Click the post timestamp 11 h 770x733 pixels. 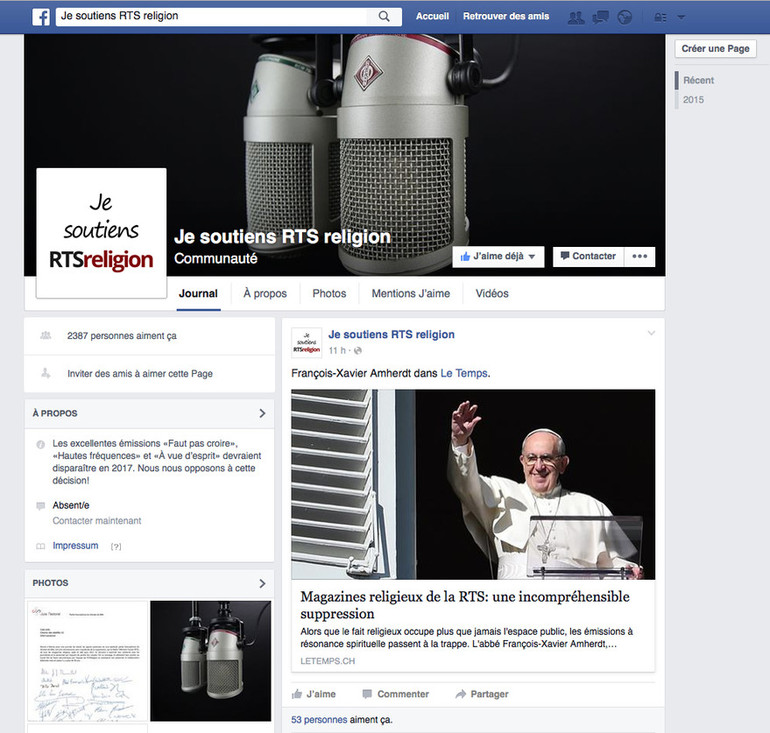pos(337,351)
